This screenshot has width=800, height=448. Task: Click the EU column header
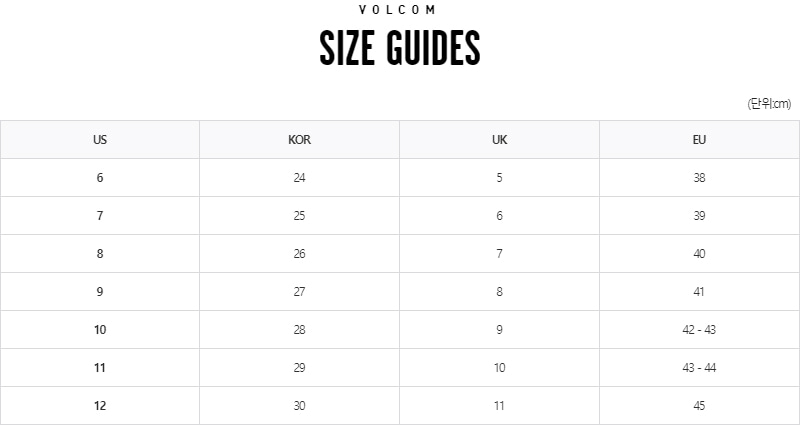(699, 140)
